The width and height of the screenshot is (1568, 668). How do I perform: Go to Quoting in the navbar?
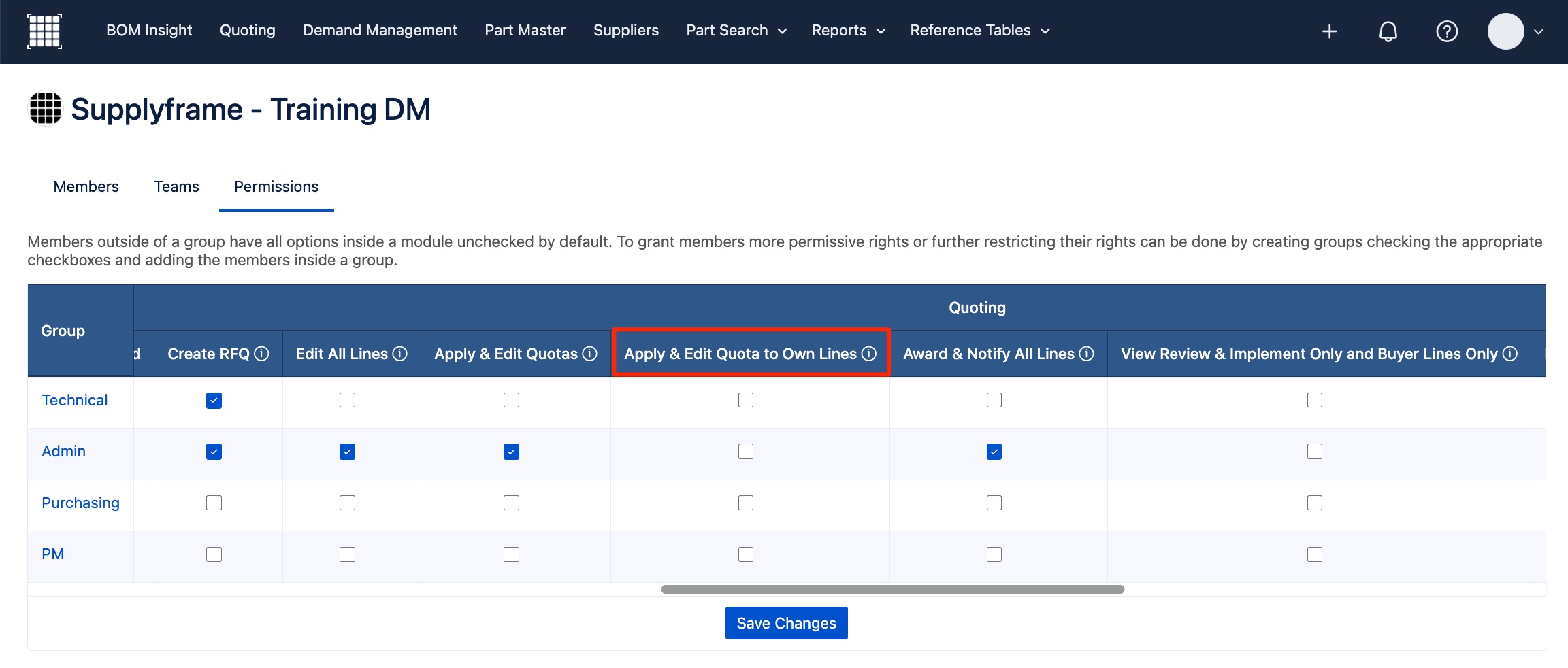coord(248,31)
